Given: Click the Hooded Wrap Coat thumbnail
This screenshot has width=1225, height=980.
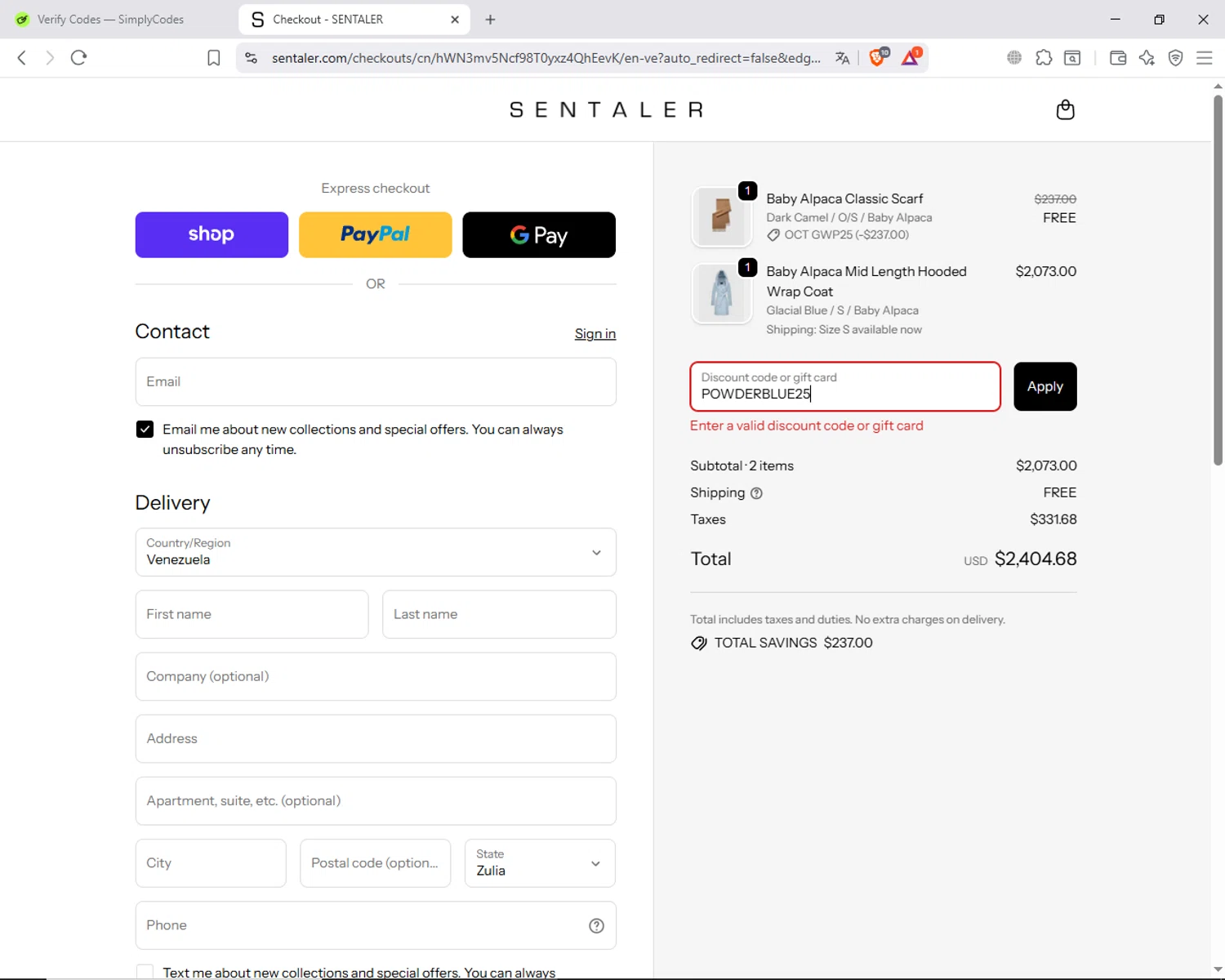Looking at the screenshot, I should click(x=721, y=293).
